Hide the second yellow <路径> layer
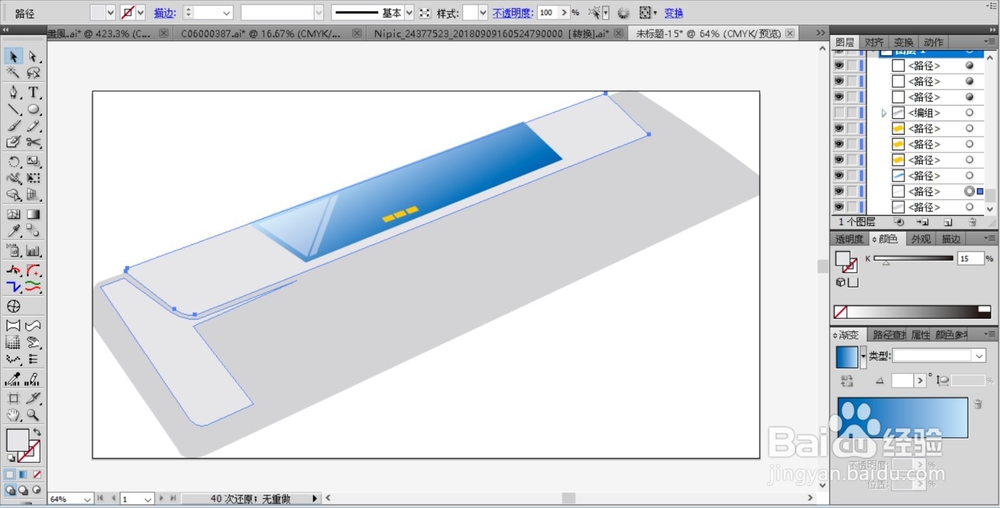 [x=839, y=144]
